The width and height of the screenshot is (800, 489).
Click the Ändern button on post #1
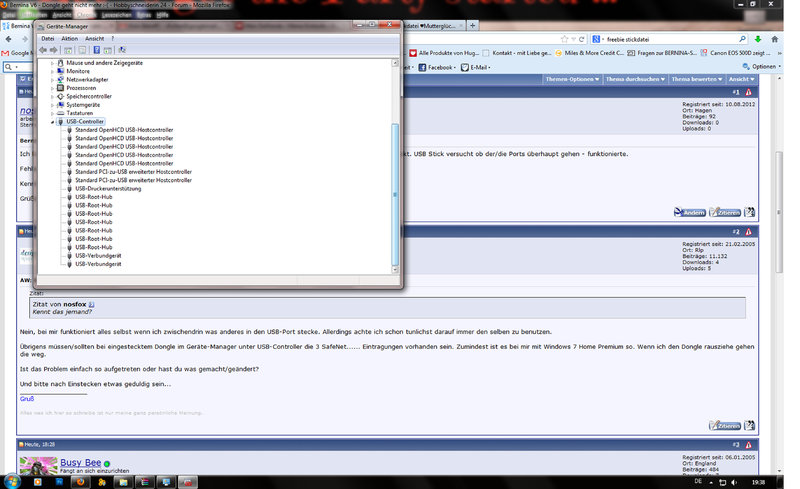pos(690,212)
